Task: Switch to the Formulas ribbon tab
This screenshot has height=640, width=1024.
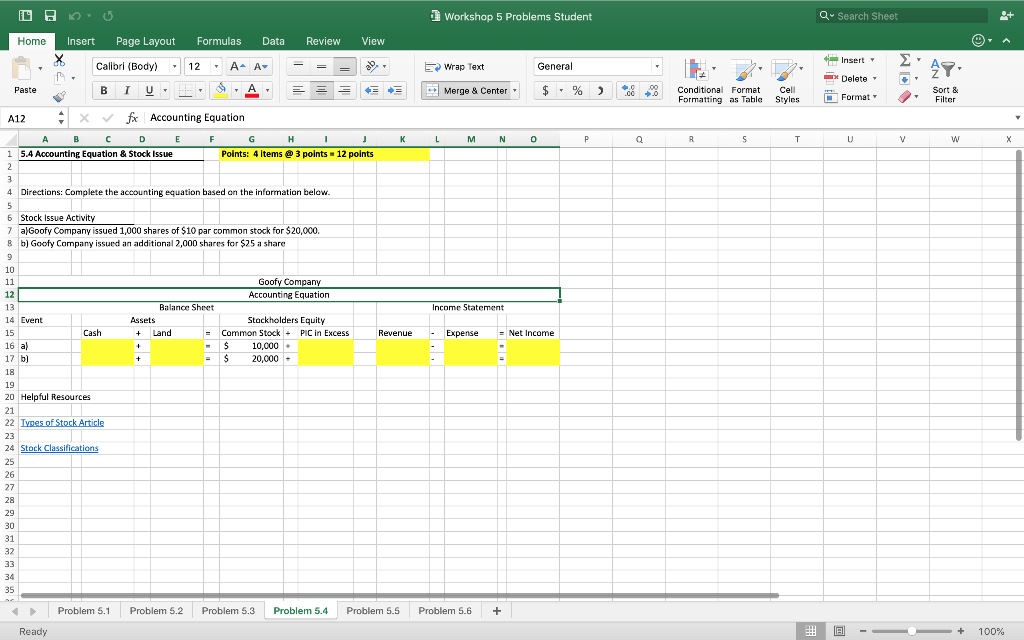Action: [x=219, y=41]
